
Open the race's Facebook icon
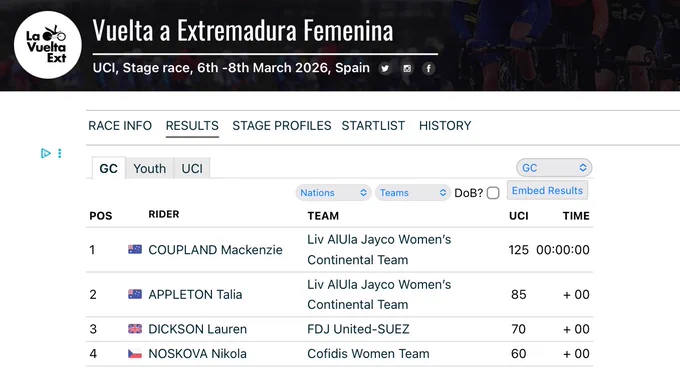click(x=428, y=69)
